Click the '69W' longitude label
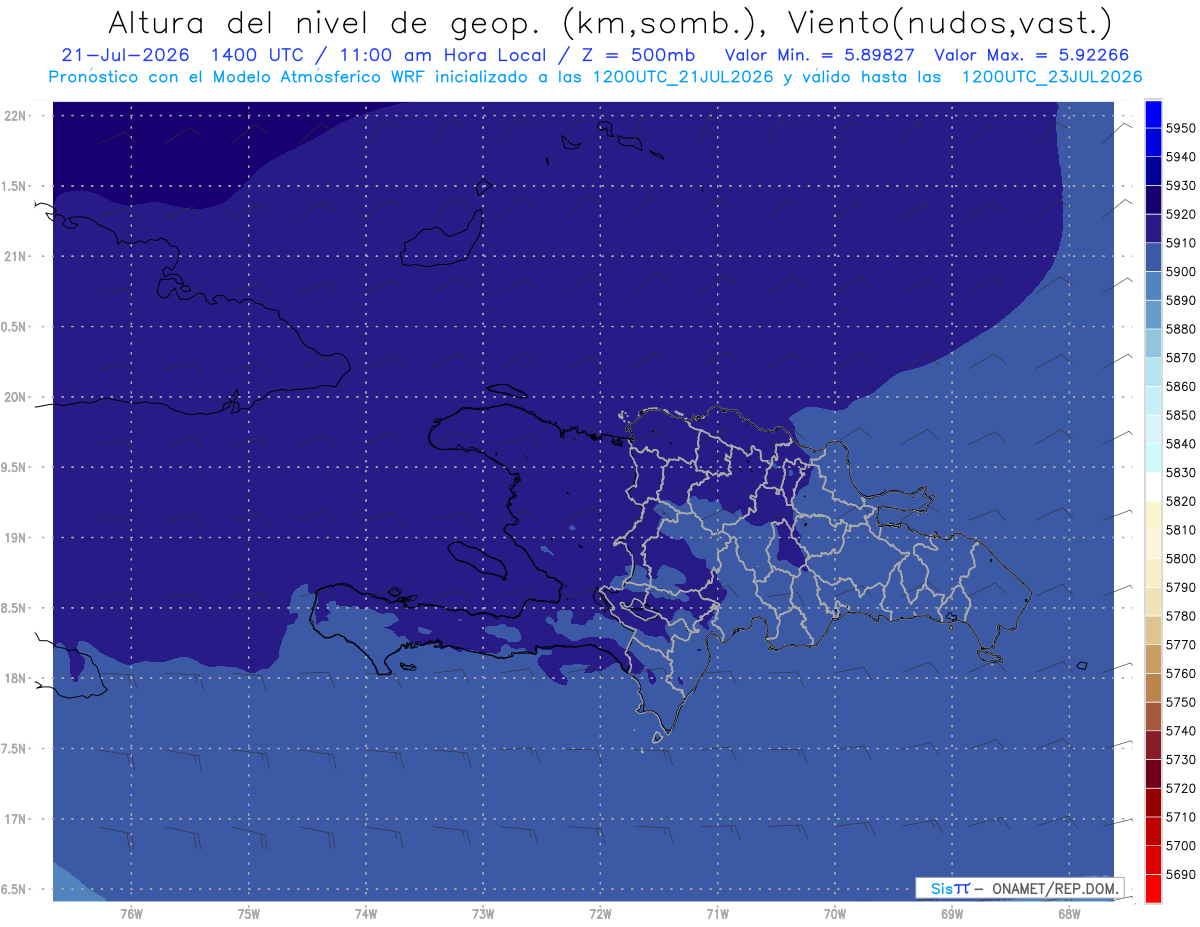The height and width of the screenshot is (927, 1200). pyautogui.click(x=952, y=913)
